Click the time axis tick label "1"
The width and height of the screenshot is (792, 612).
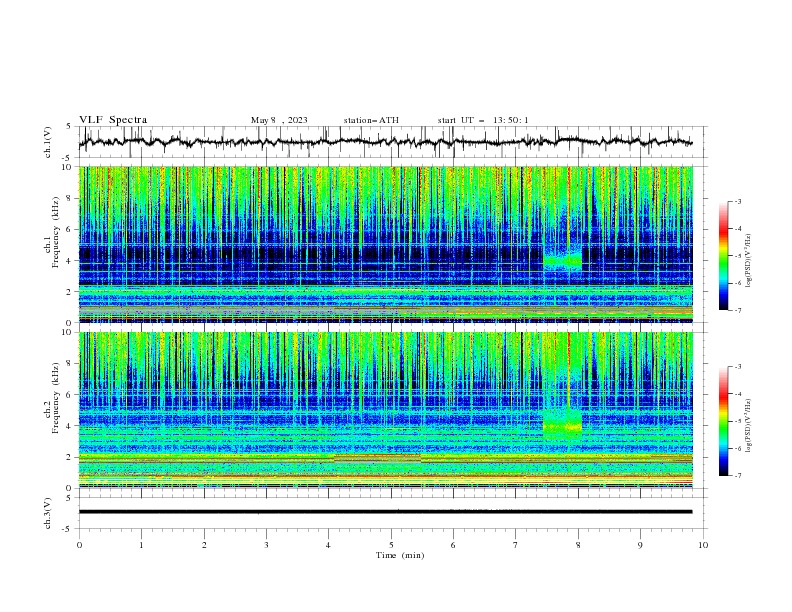pos(141,545)
